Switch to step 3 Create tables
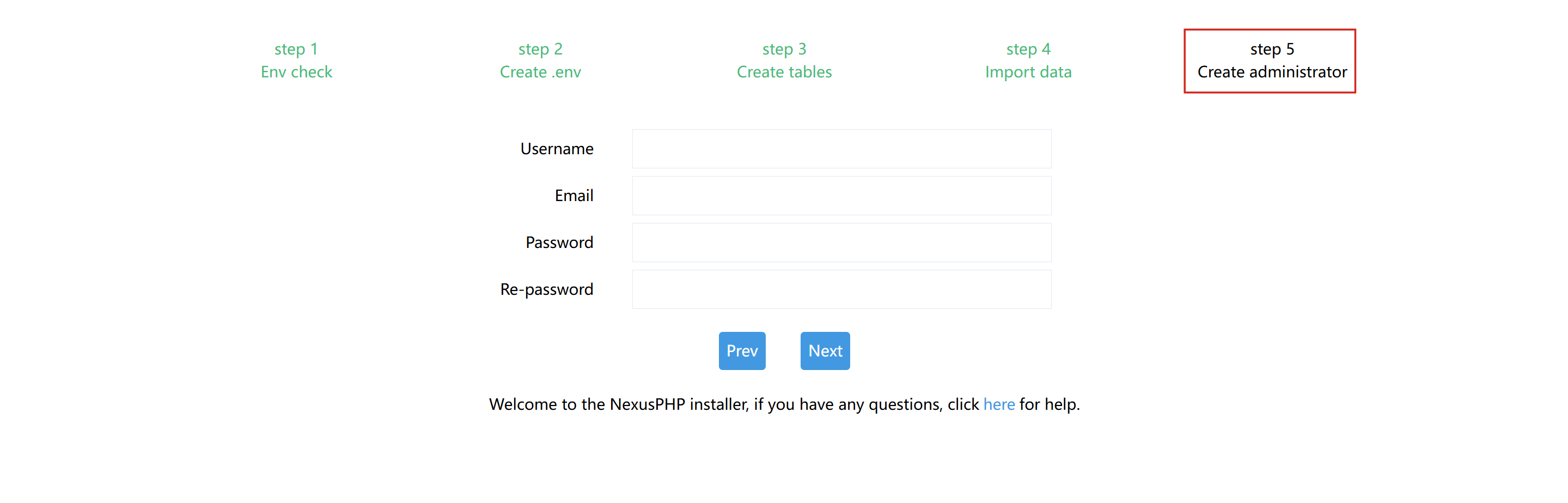This screenshot has height=503, width=1568. pos(784,60)
